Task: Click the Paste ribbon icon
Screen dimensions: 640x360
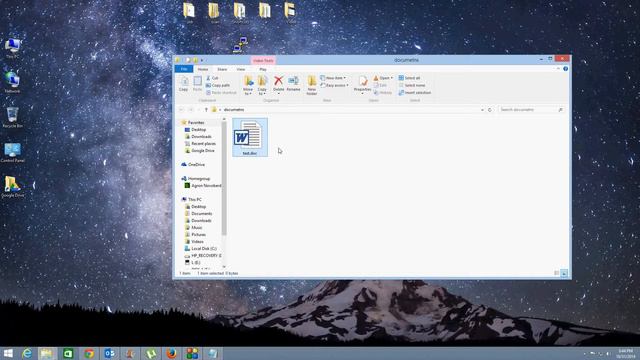Action: click(198, 83)
